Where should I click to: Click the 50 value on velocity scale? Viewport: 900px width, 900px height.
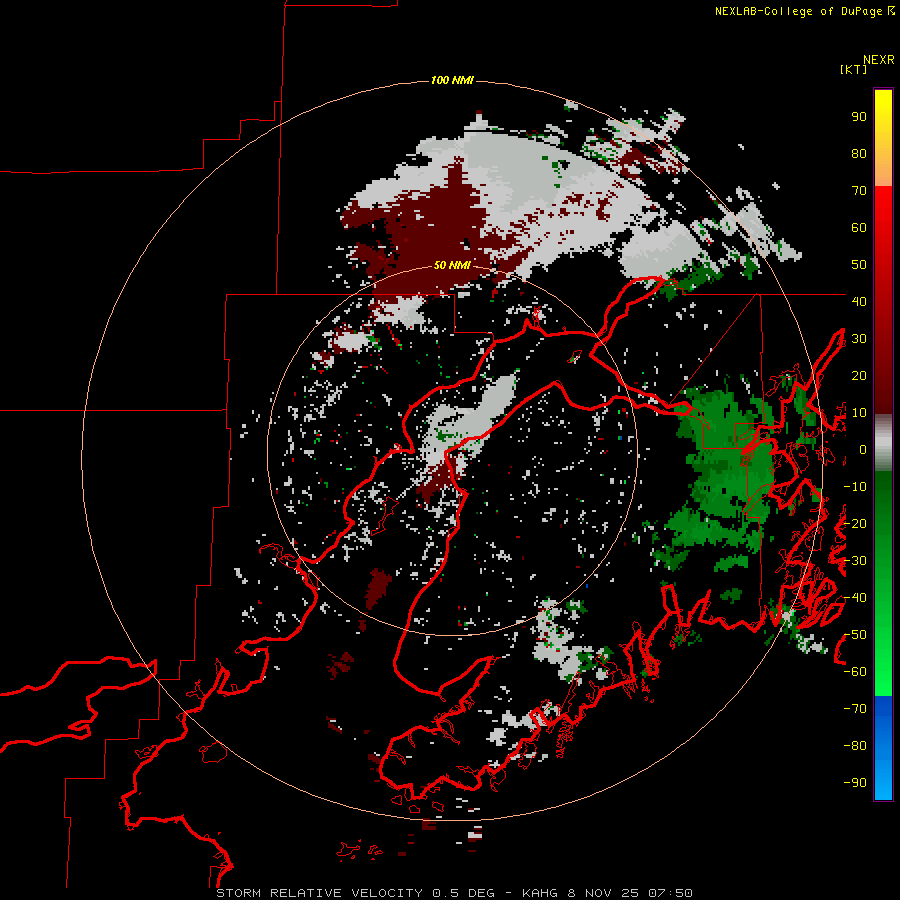[x=859, y=265]
